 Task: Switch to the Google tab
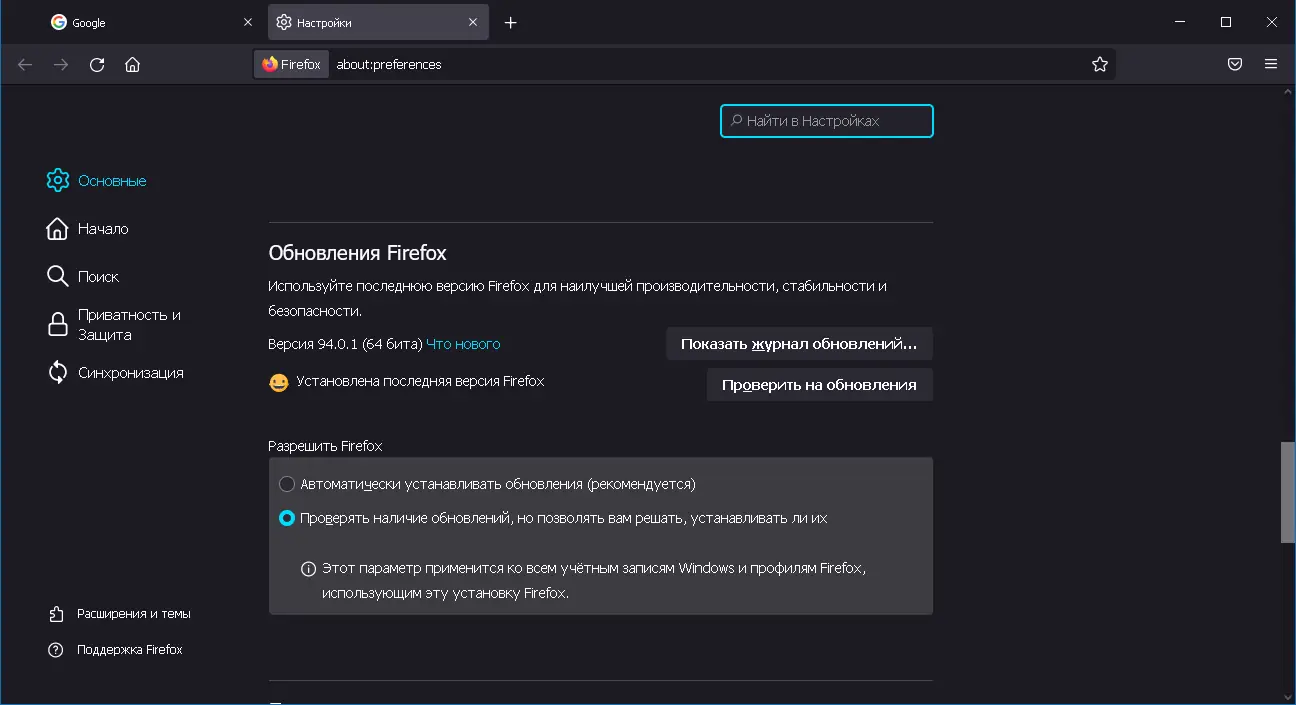coord(140,22)
